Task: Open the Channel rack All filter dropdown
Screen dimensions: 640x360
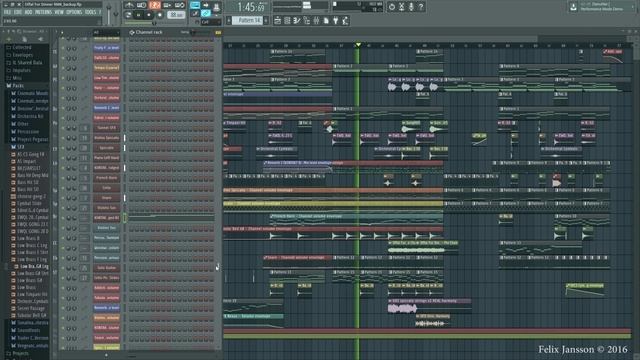Action: 106,32
